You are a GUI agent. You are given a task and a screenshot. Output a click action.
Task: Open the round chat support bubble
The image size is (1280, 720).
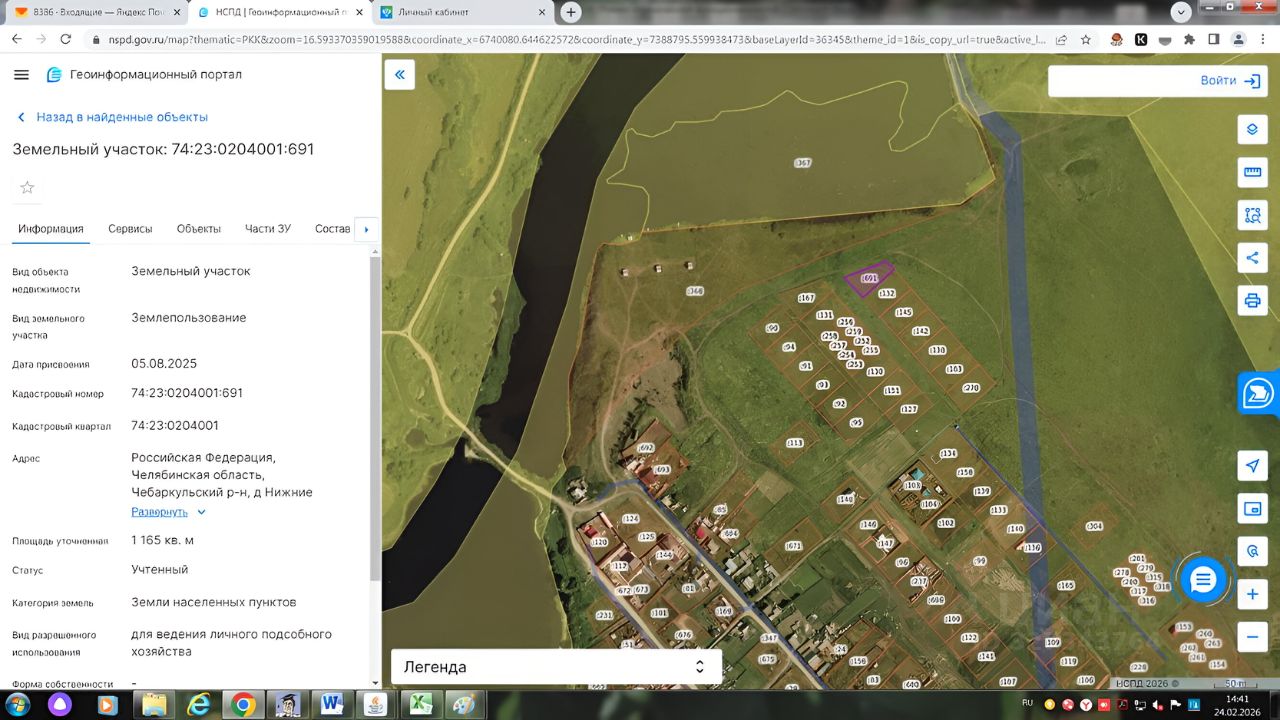click(1203, 579)
